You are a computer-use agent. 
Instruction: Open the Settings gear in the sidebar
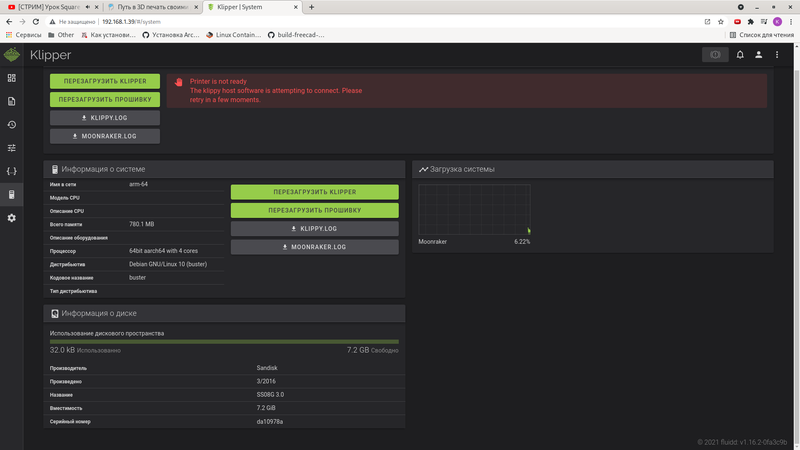click(12, 218)
